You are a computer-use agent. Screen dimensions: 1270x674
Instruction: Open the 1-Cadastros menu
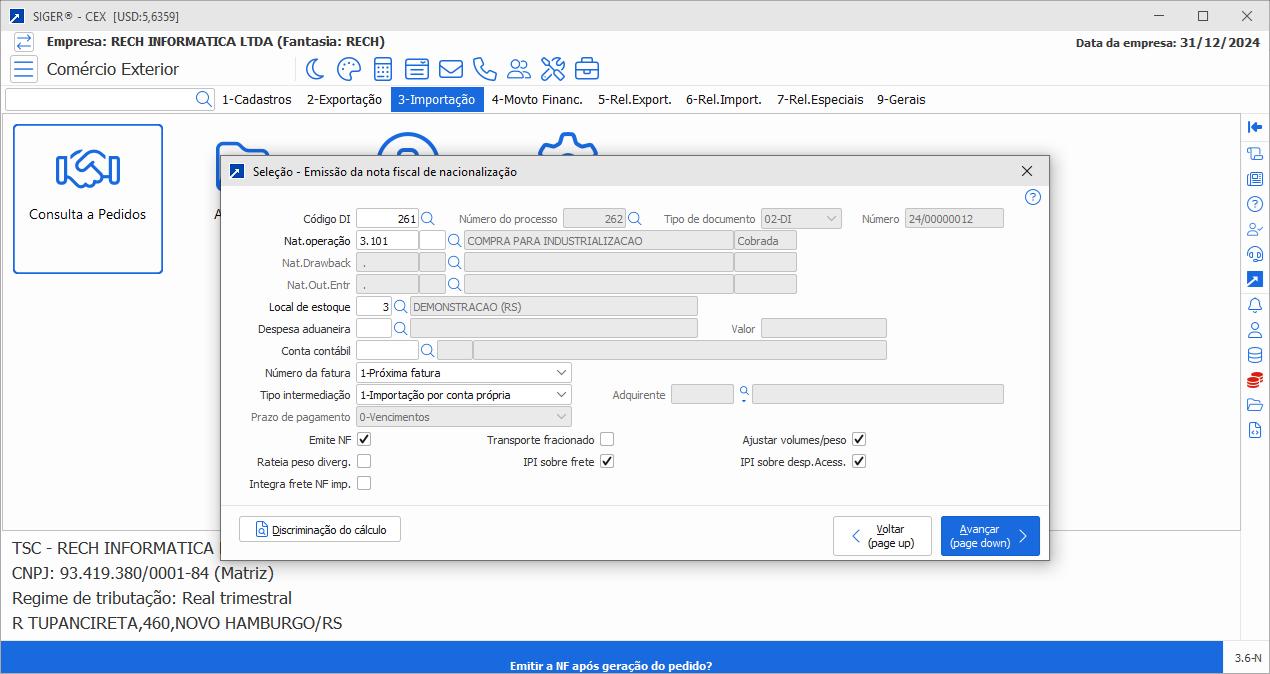coord(257,99)
